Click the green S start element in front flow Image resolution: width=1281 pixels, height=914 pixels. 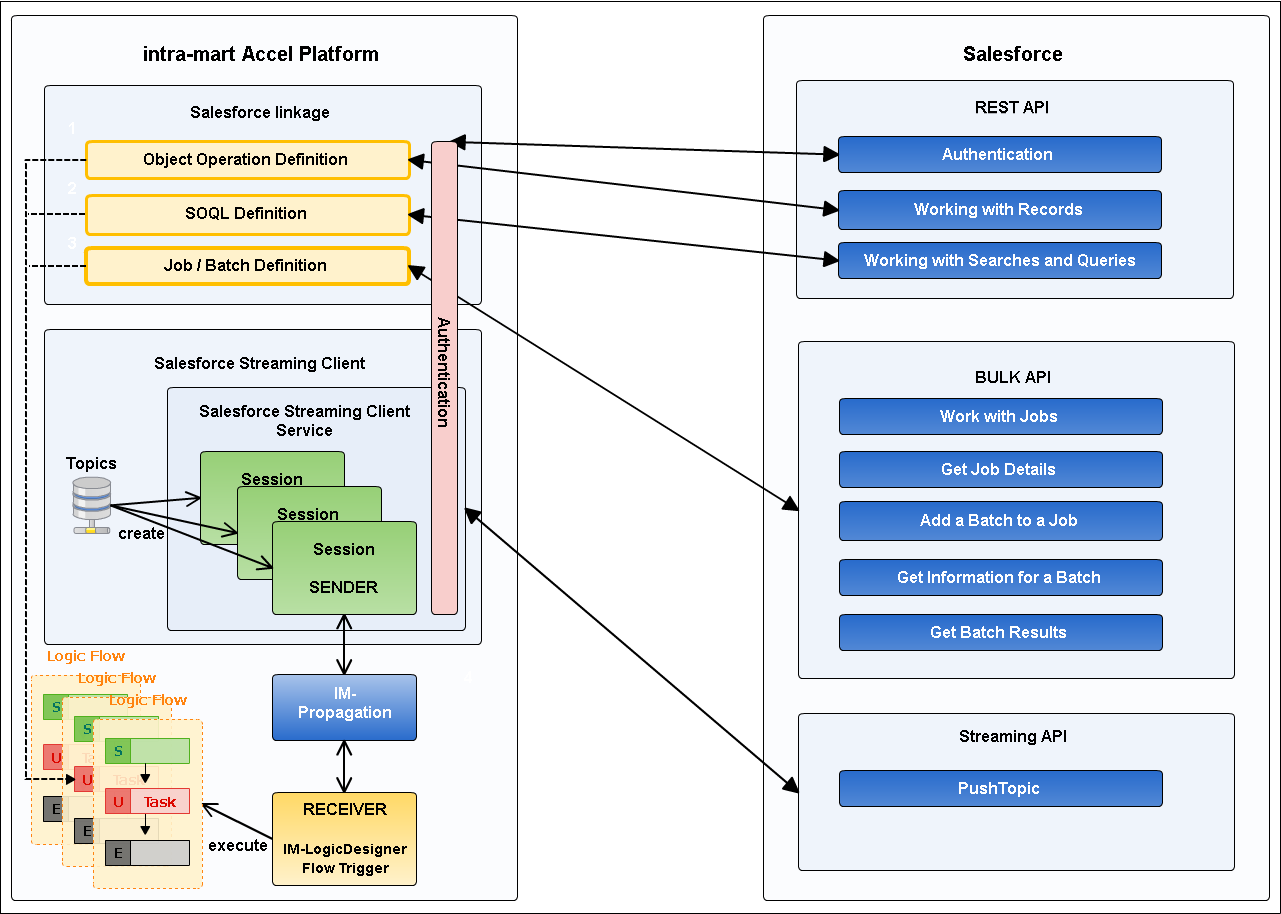click(x=147, y=750)
